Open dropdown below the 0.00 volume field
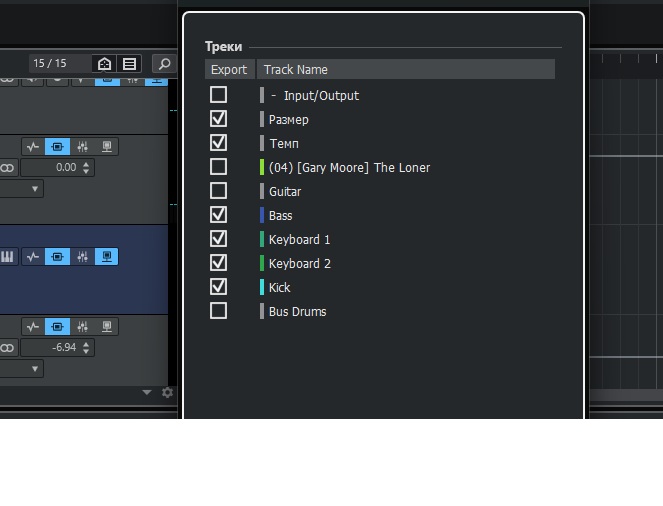The width and height of the screenshot is (663, 506). coord(35,189)
